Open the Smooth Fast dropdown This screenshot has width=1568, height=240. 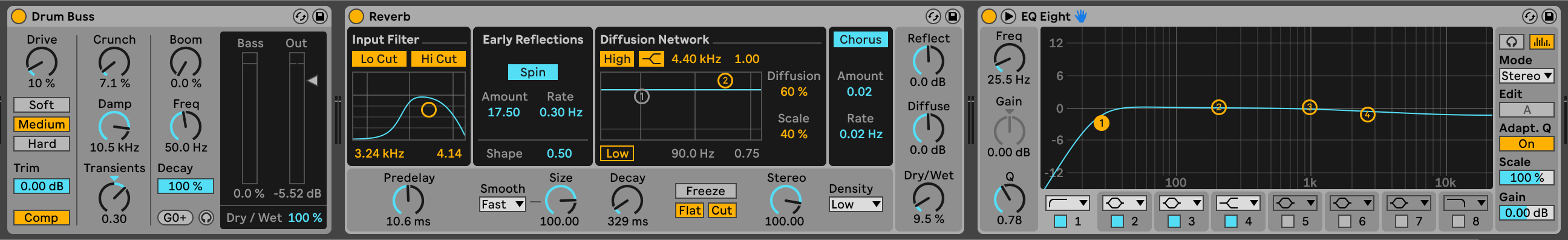[x=503, y=205]
